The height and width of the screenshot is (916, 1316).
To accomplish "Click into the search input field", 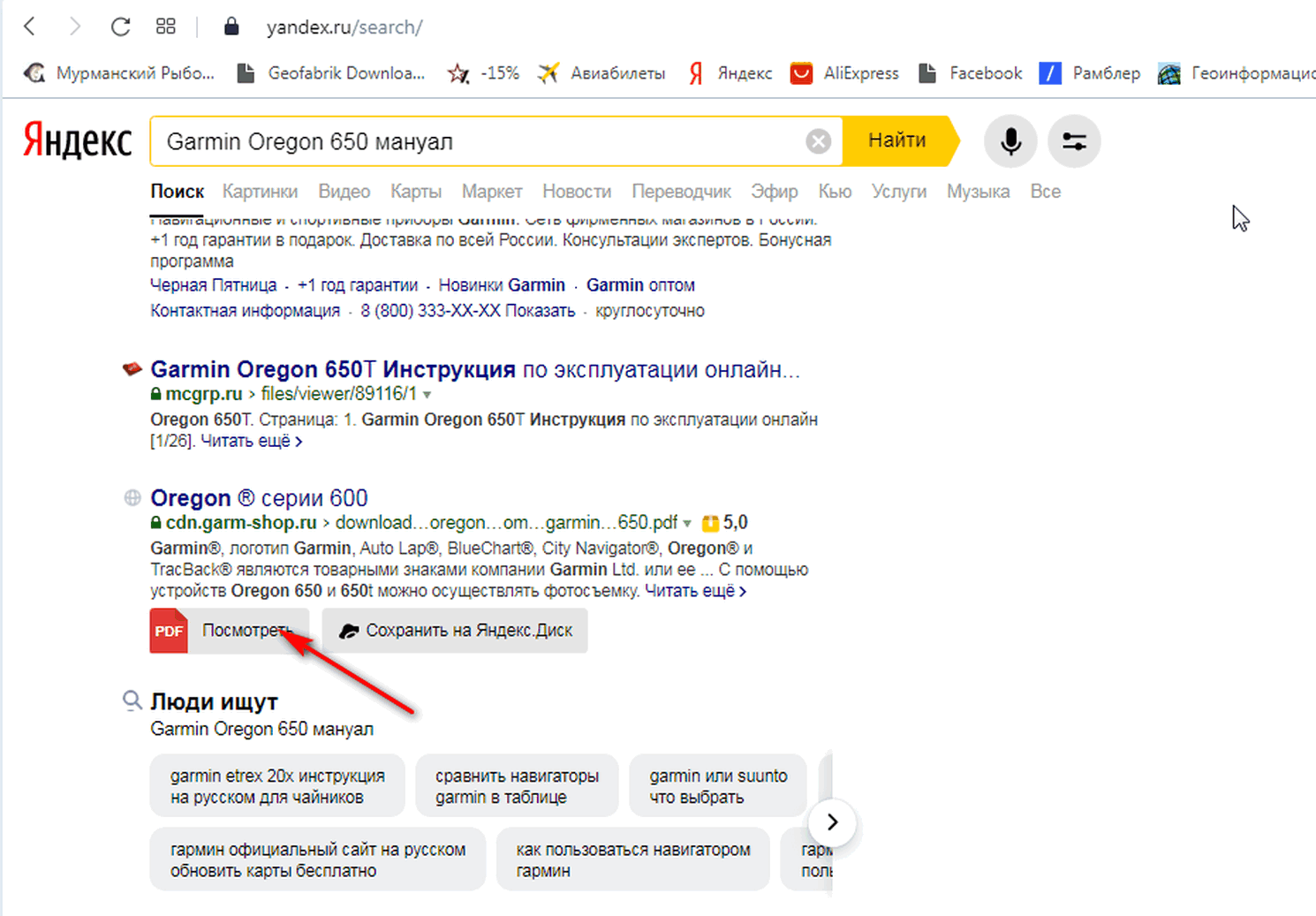I will pyautogui.click(x=477, y=141).
